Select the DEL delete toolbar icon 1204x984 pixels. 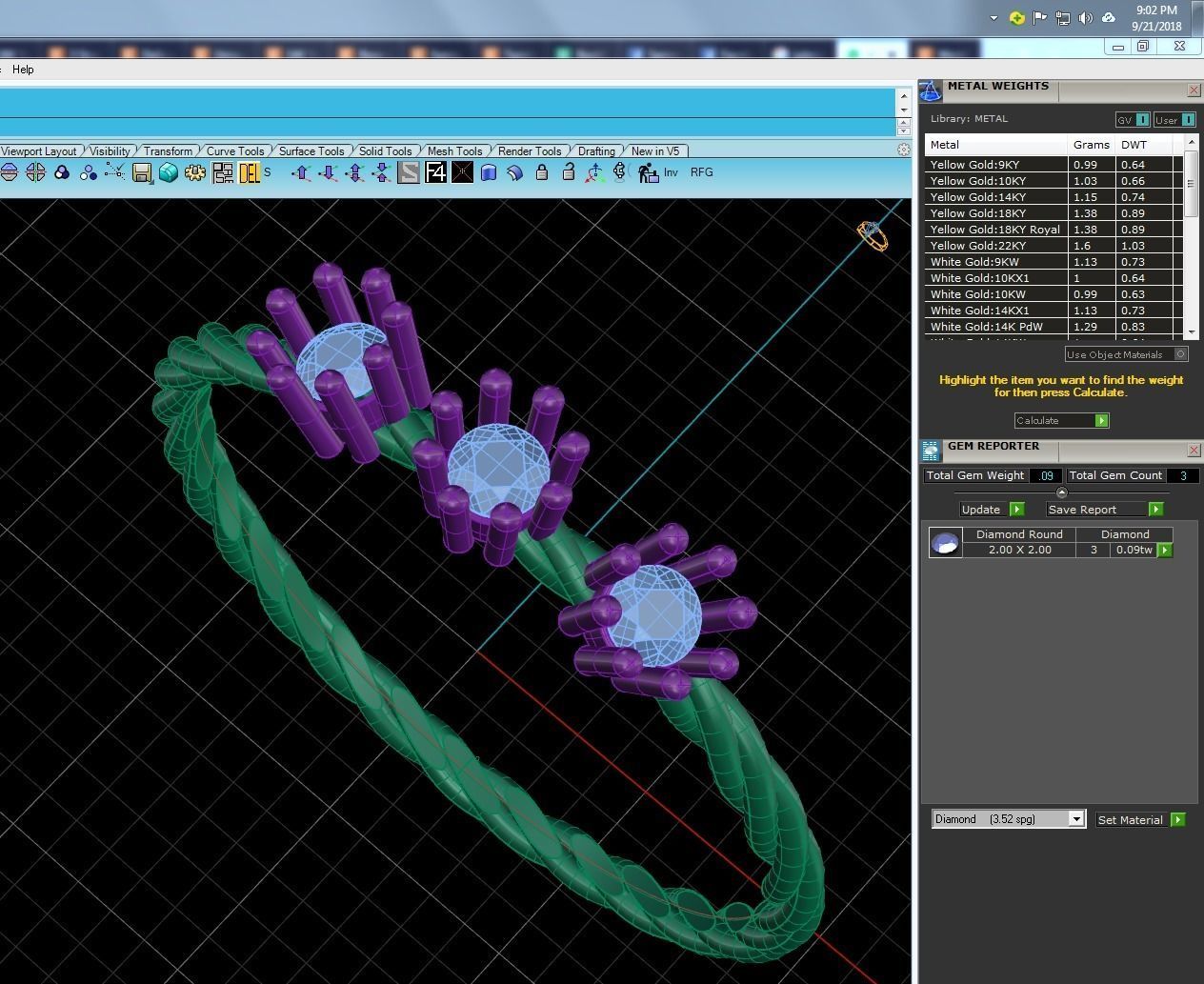250,172
